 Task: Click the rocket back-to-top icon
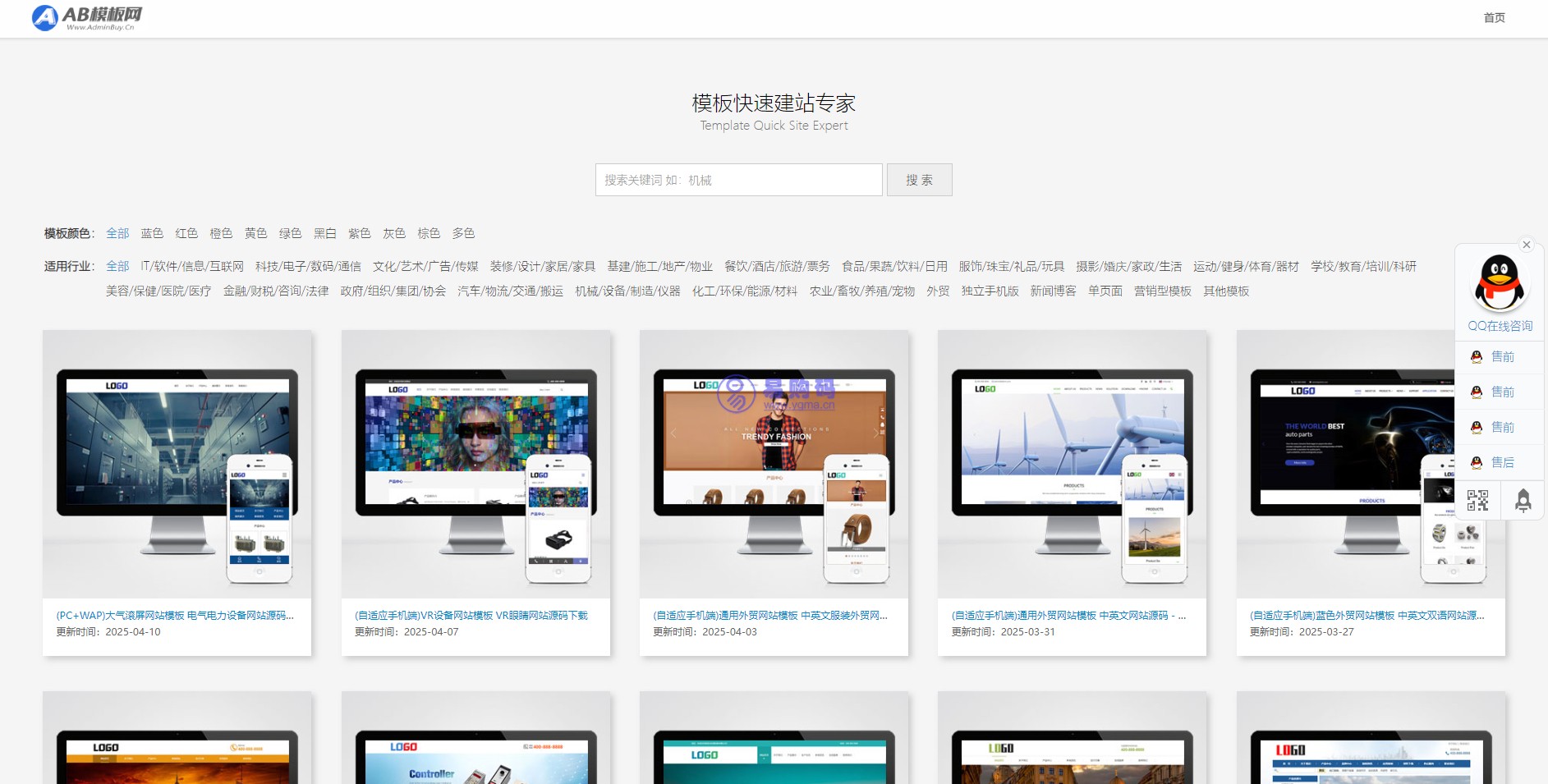click(x=1523, y=501)
